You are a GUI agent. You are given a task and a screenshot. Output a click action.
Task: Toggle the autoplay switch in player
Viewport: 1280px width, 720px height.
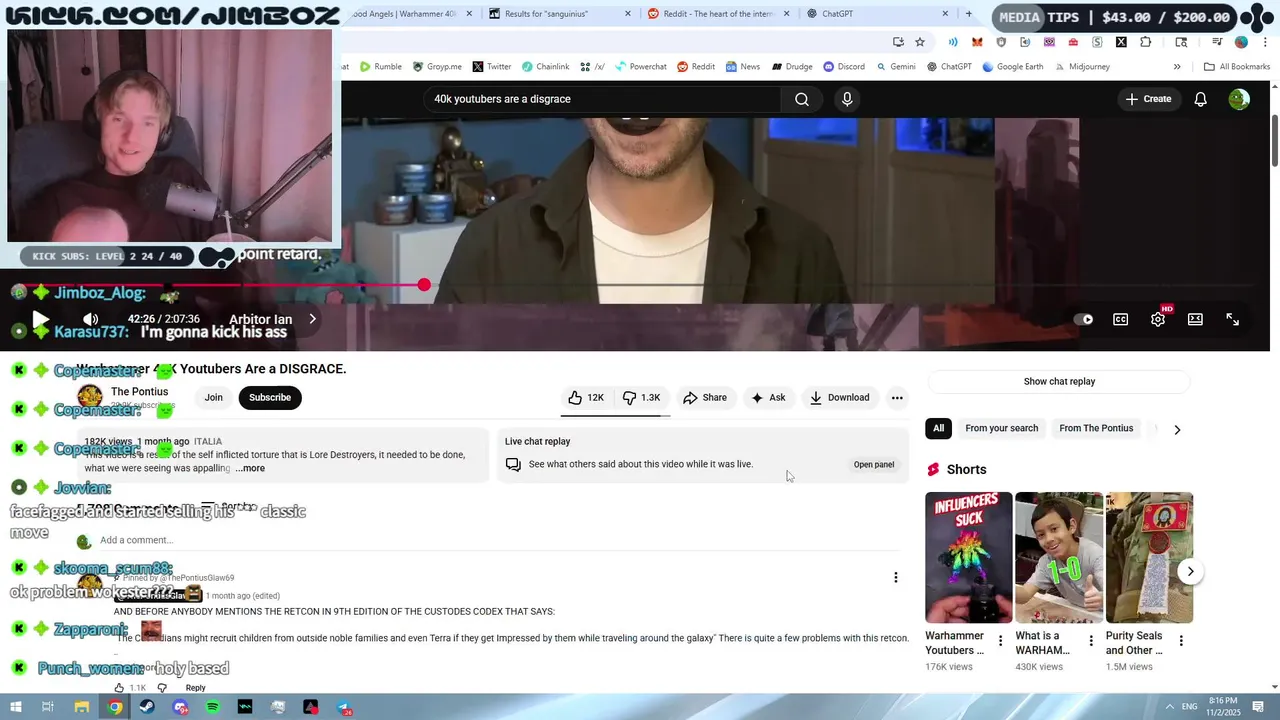click(1083, 319)
